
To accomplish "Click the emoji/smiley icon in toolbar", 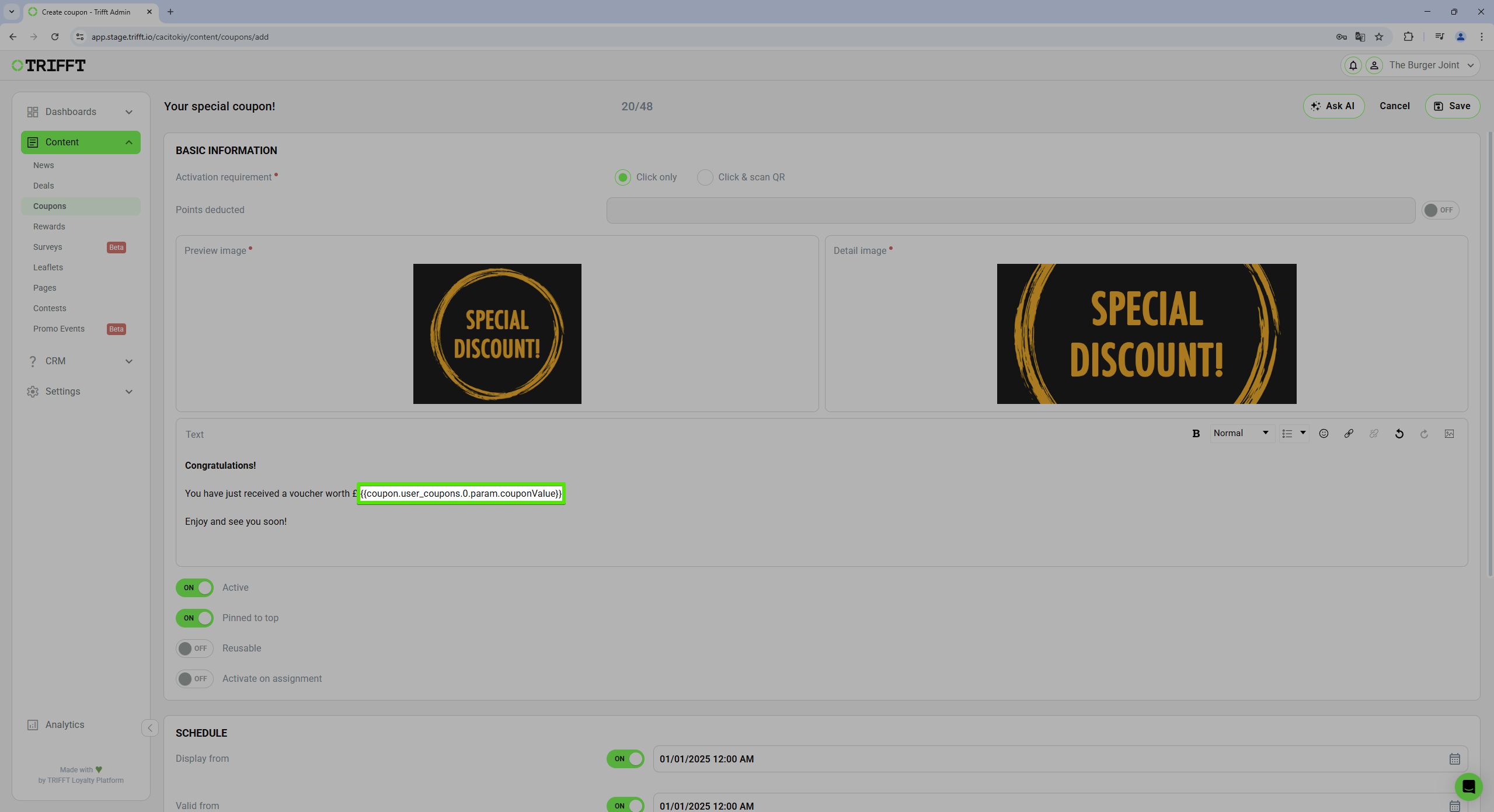I will (x=1324, y=433).
